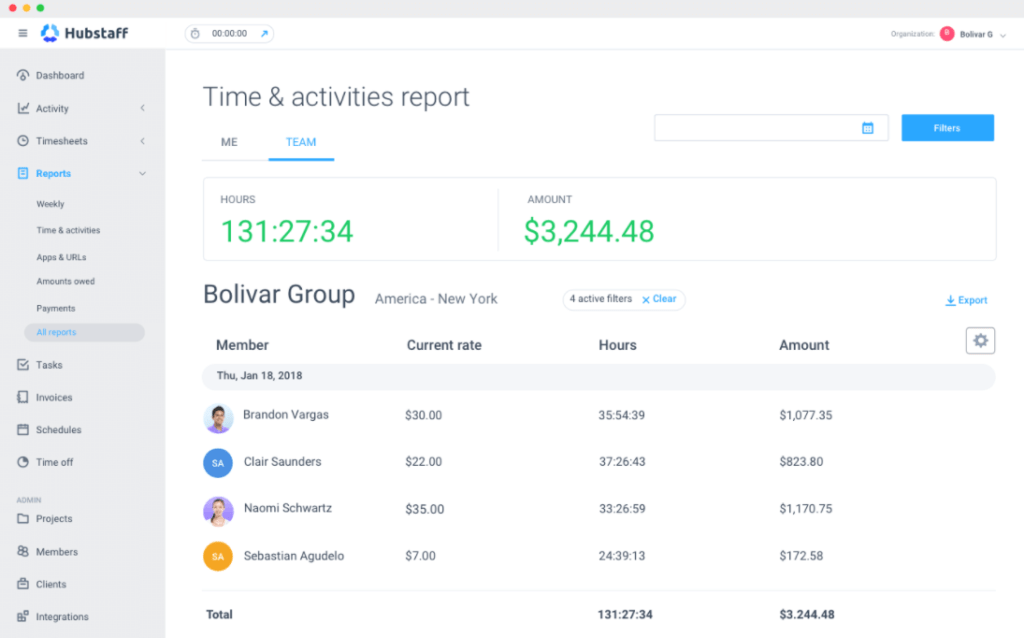The height and width of the screenshot is (638, 1024).
Task: Open the Weekly report
Action: tap(50, 204)
